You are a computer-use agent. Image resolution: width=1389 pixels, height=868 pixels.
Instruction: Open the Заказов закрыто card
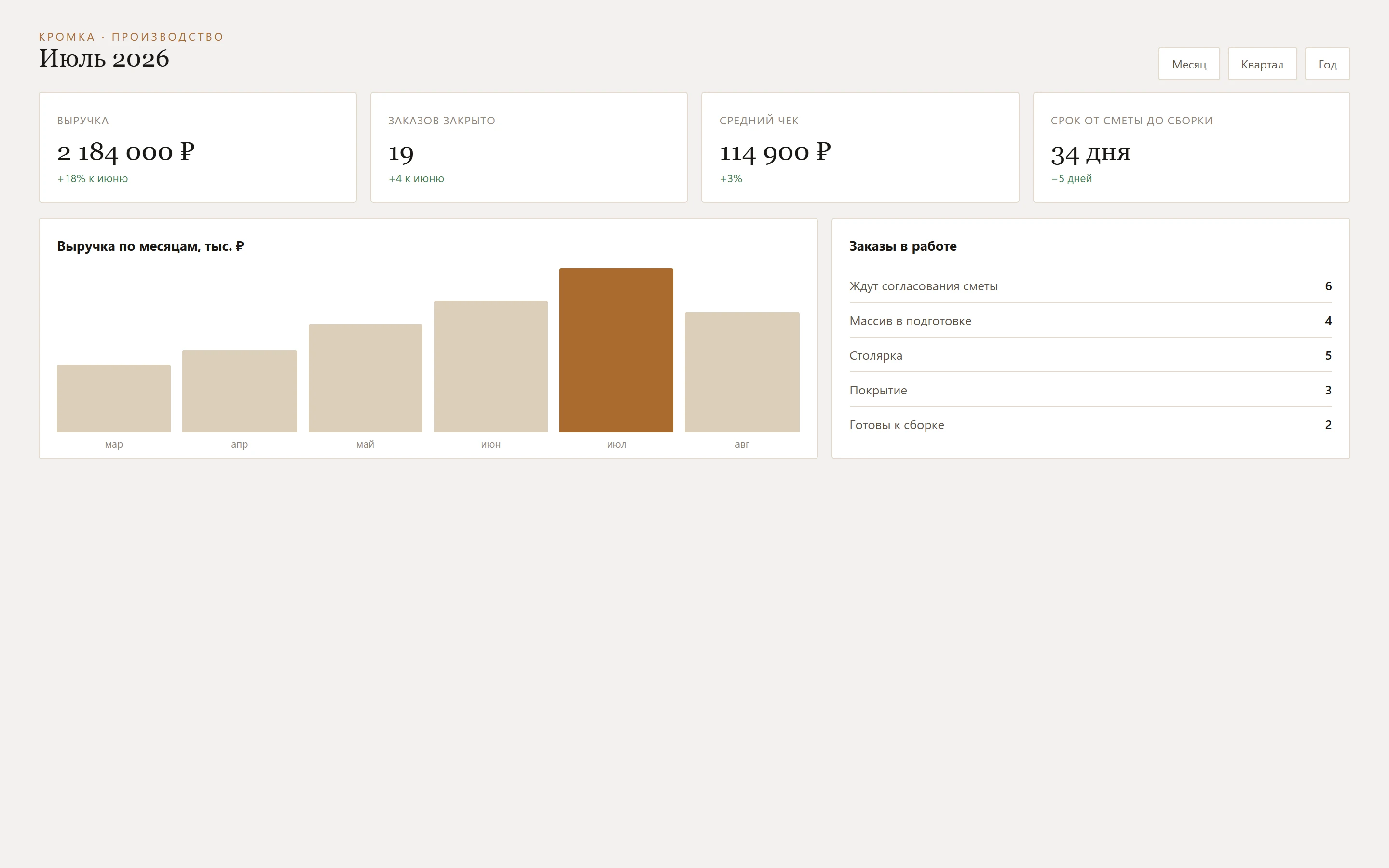[x=529, y=147]
